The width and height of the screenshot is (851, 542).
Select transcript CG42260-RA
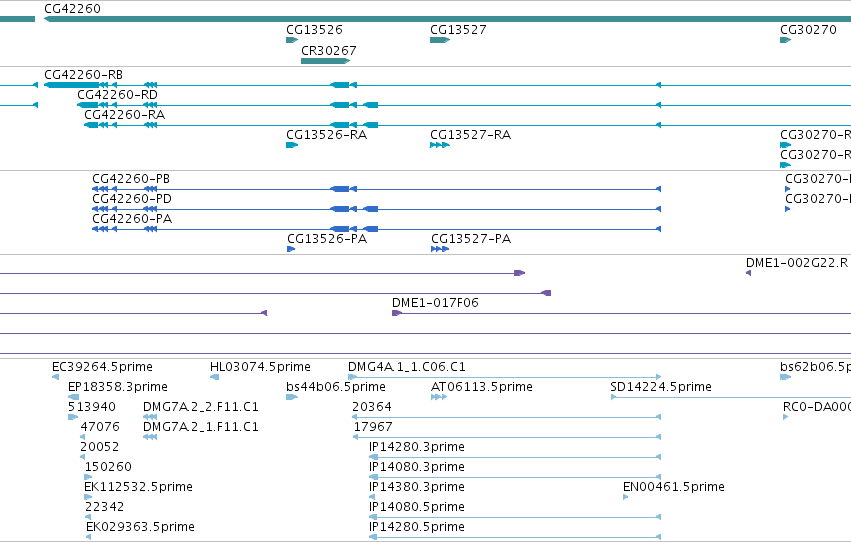[124, 115]
